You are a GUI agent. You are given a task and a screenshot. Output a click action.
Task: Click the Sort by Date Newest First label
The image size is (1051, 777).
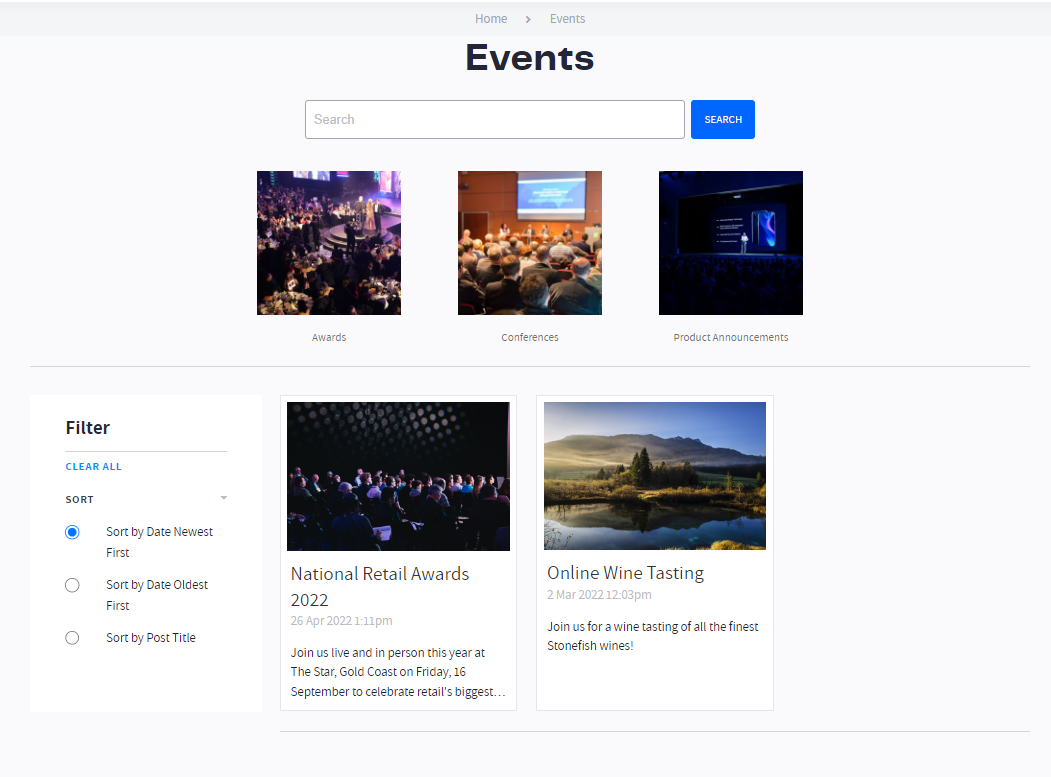(159, 542)
